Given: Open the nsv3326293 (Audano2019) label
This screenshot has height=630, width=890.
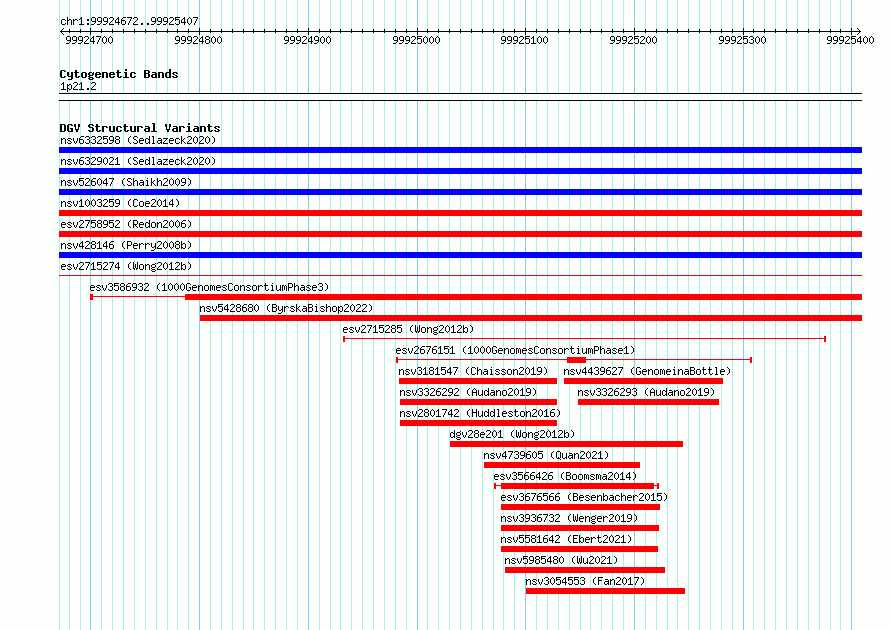Looking at the screenshot, I should [646, 392].
